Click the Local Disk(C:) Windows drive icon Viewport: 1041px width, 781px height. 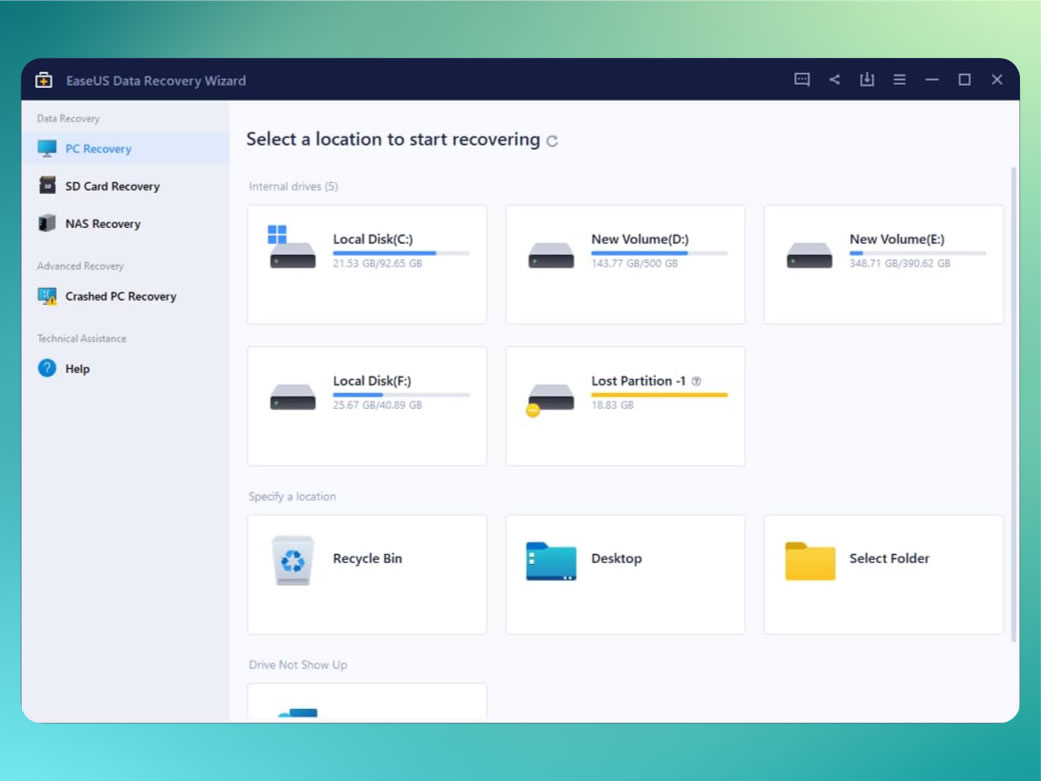(x=292, y=247)
